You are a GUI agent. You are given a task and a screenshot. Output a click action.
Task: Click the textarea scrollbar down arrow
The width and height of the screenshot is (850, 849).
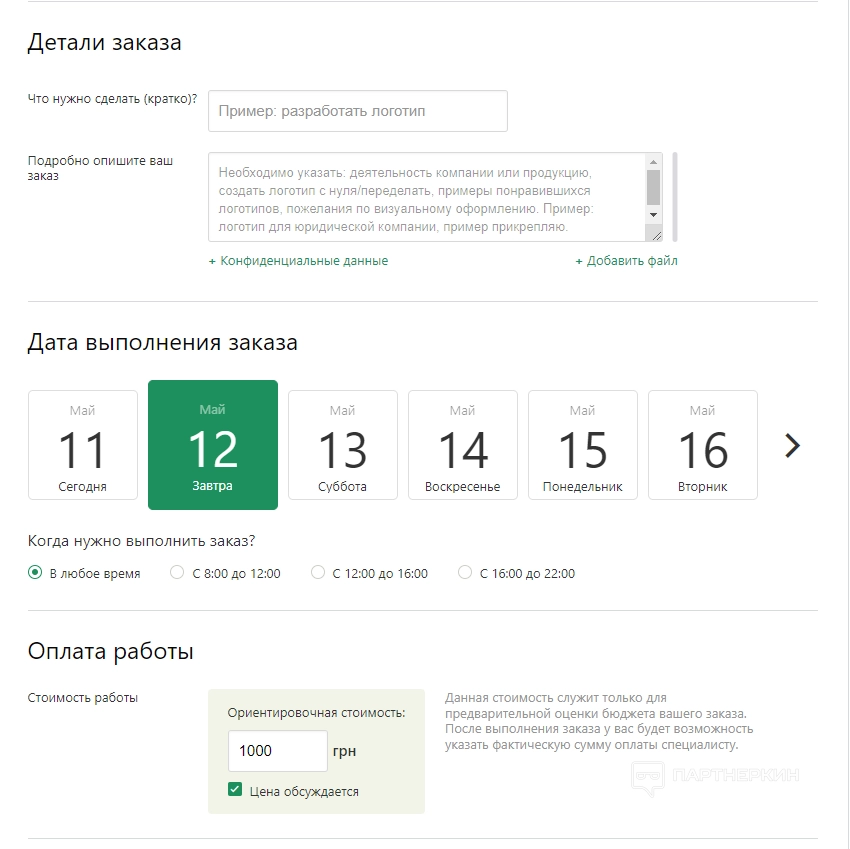[x=653, y=215]
